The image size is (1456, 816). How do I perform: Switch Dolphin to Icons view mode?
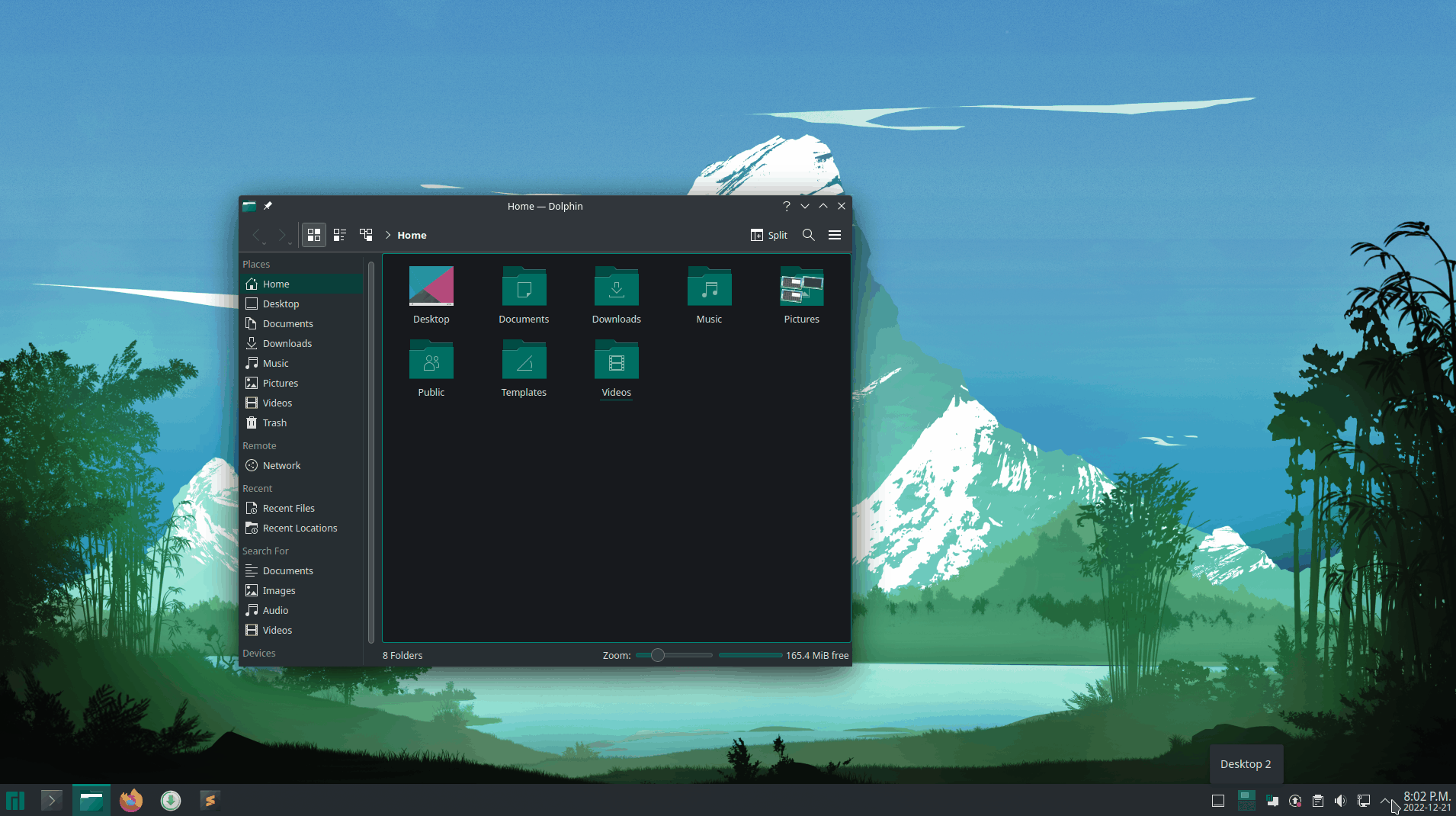click(314, 235)
